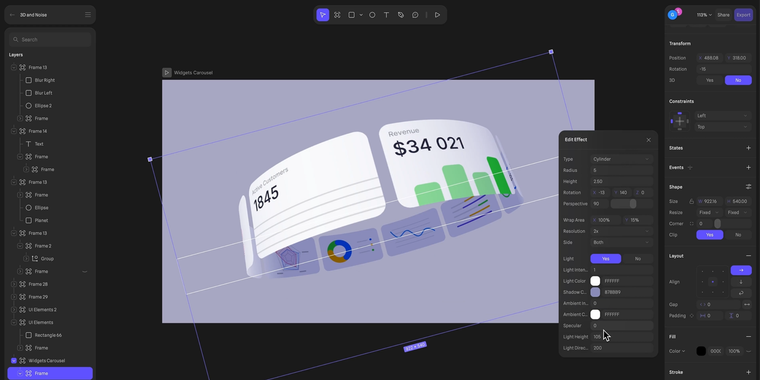Screen dimensions: 760x380
Task: Expand the Frame 28 layer
Action: [14, 284]
